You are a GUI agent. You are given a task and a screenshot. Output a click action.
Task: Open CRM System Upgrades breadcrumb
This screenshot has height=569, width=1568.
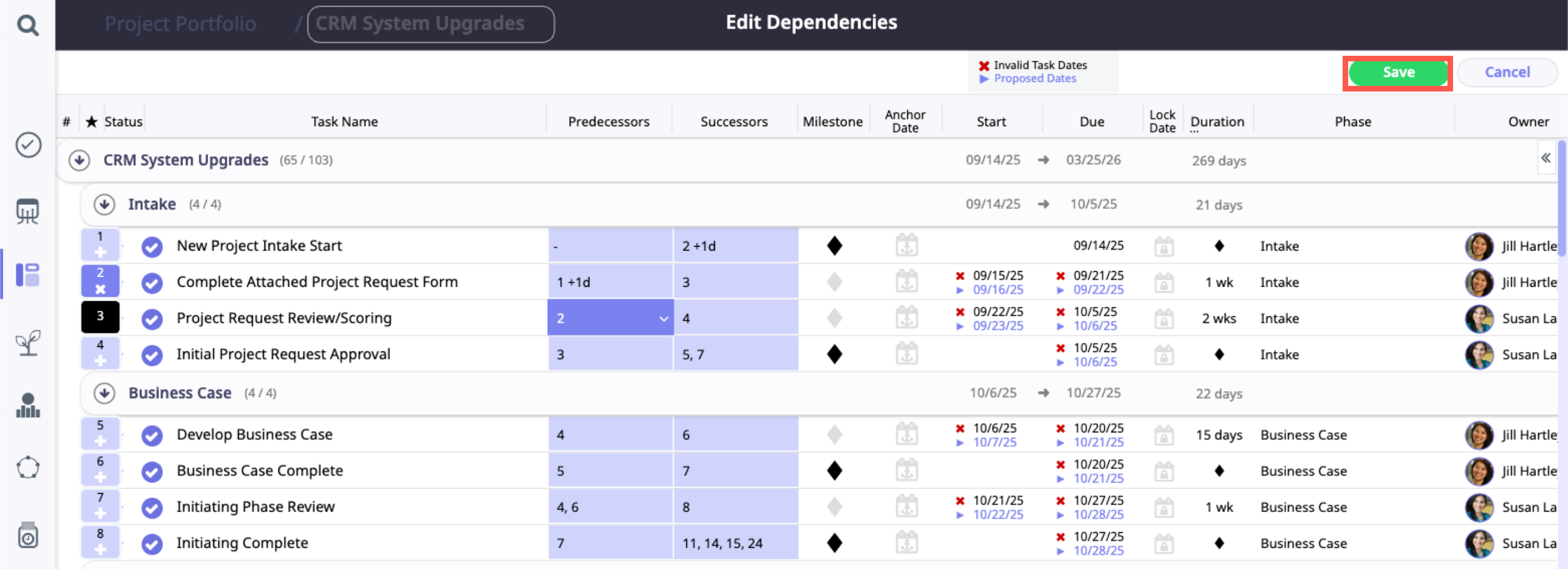pos(430,24)
